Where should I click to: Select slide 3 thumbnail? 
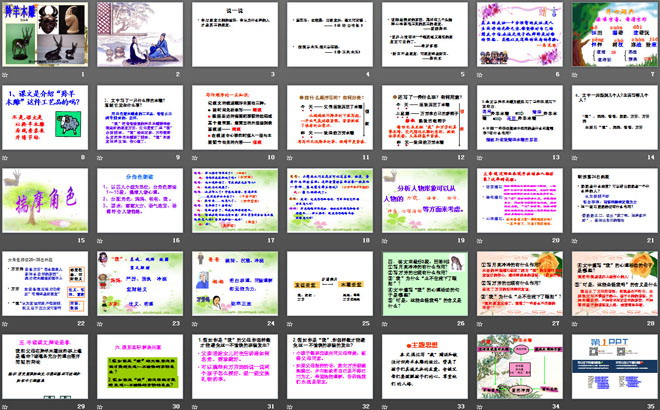pos(235,34)
